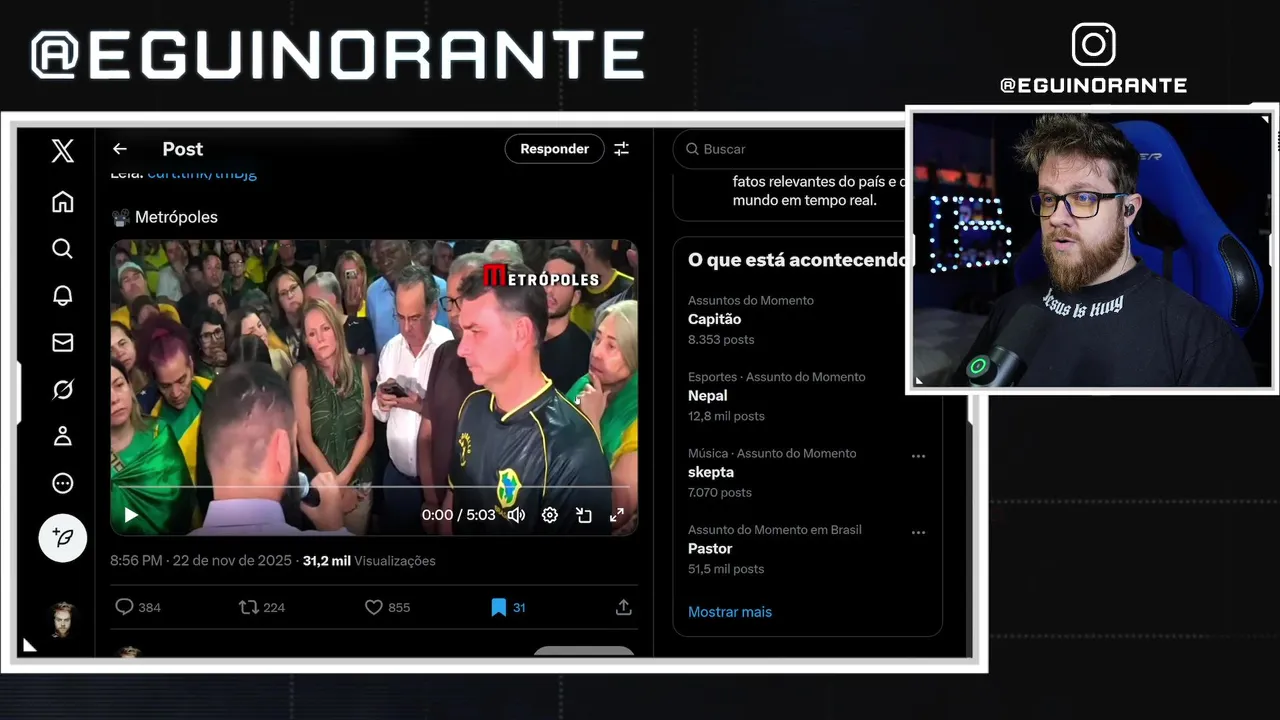Click the Instagram logo at top right
This screenshot has height=720, width=1280.
coord(1093,45)
